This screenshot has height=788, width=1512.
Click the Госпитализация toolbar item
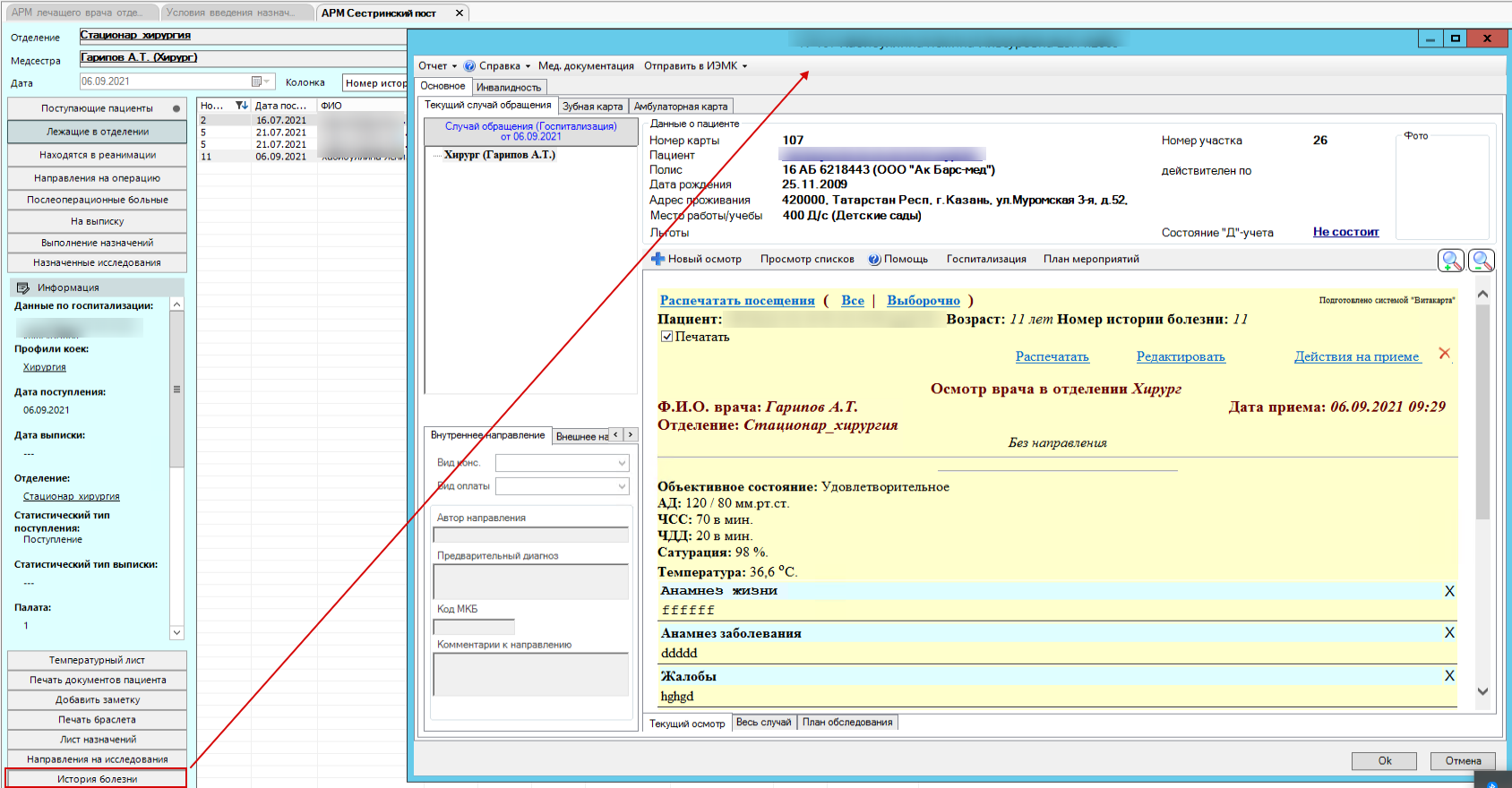coord(986,260)
